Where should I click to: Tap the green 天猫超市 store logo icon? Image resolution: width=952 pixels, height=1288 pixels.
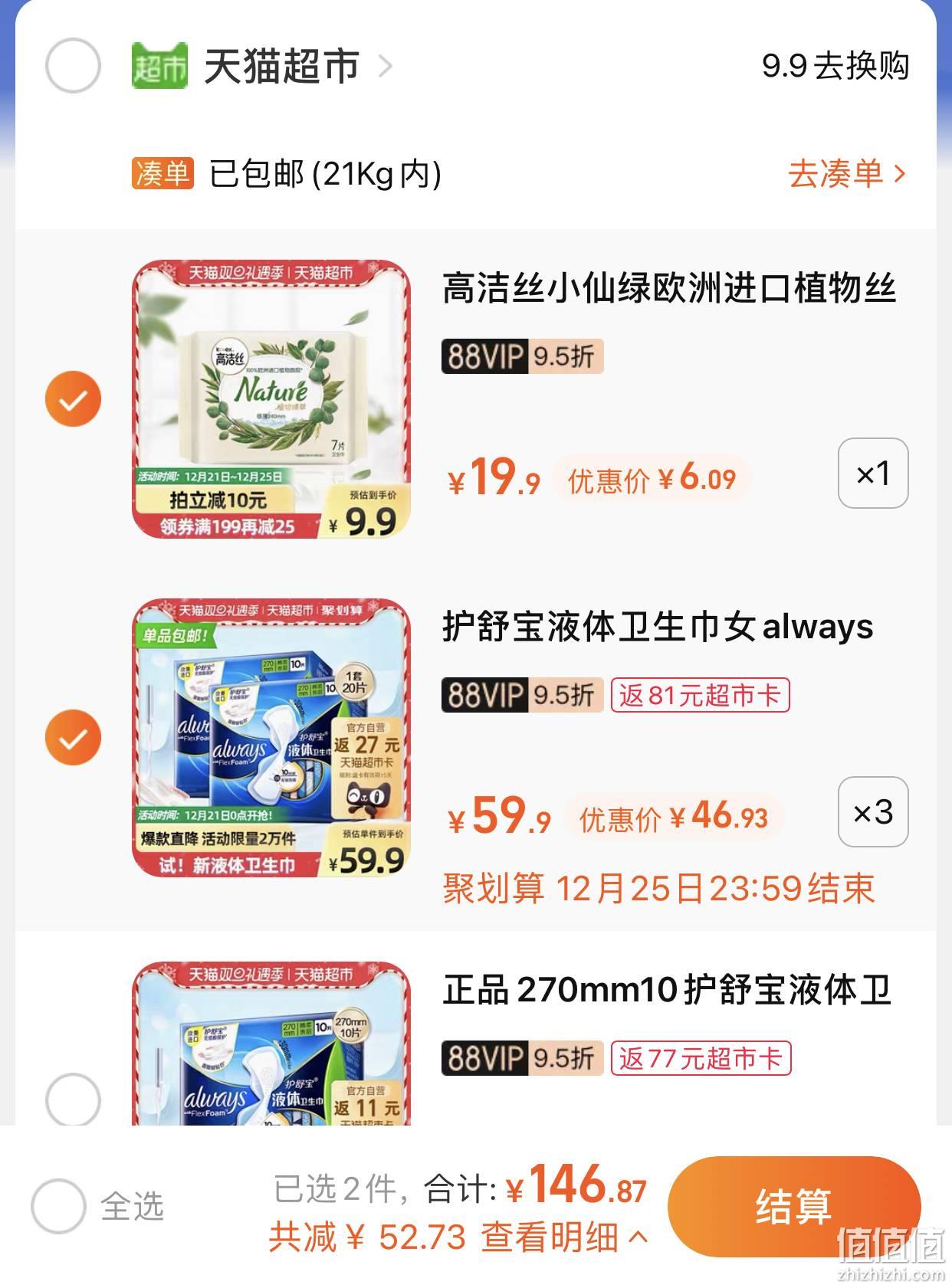pos(159,66)
